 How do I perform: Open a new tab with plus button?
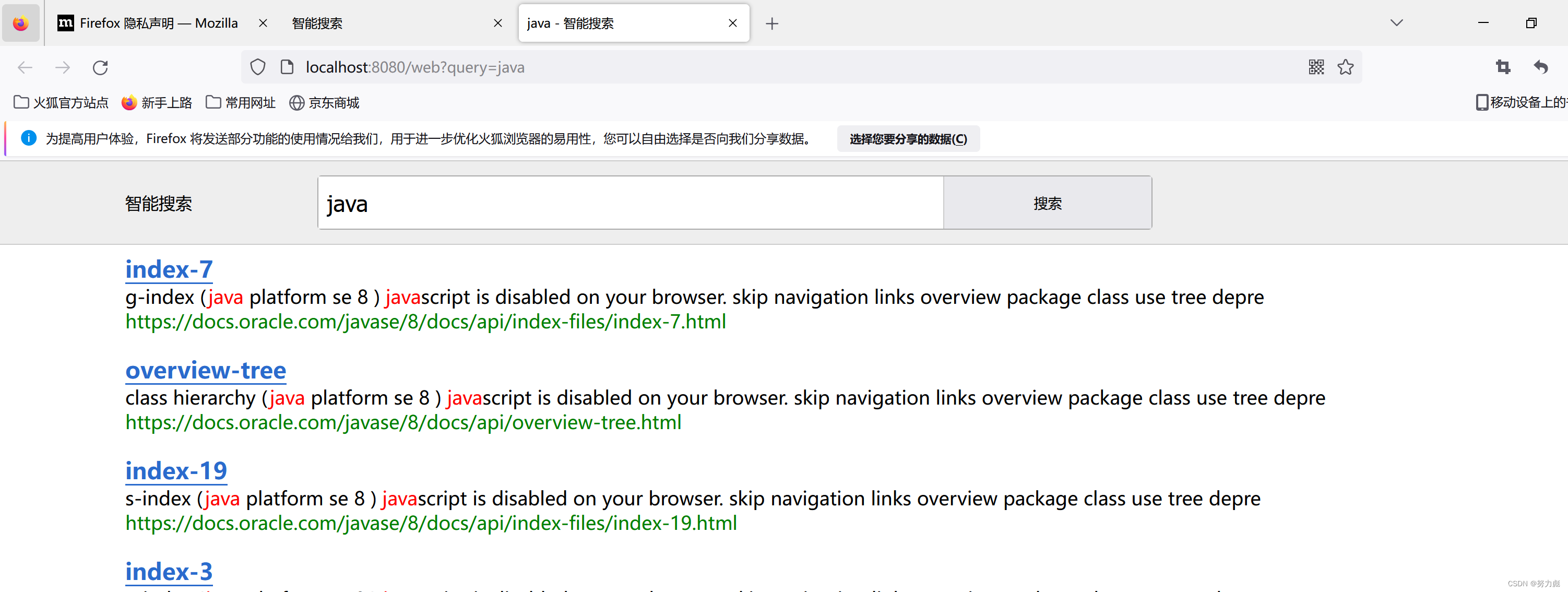coord(772,24)
